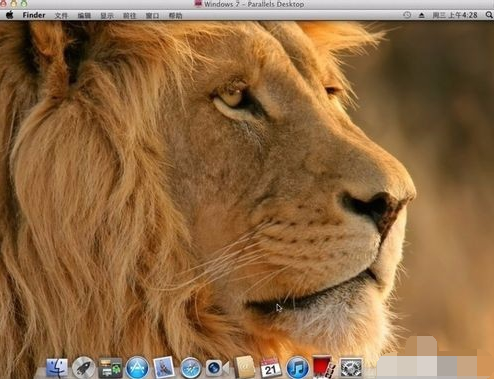This screenshot has height=379, width=494.
Task: Click the Time Machine menu bar icon
Action: [x=407, y=15]
